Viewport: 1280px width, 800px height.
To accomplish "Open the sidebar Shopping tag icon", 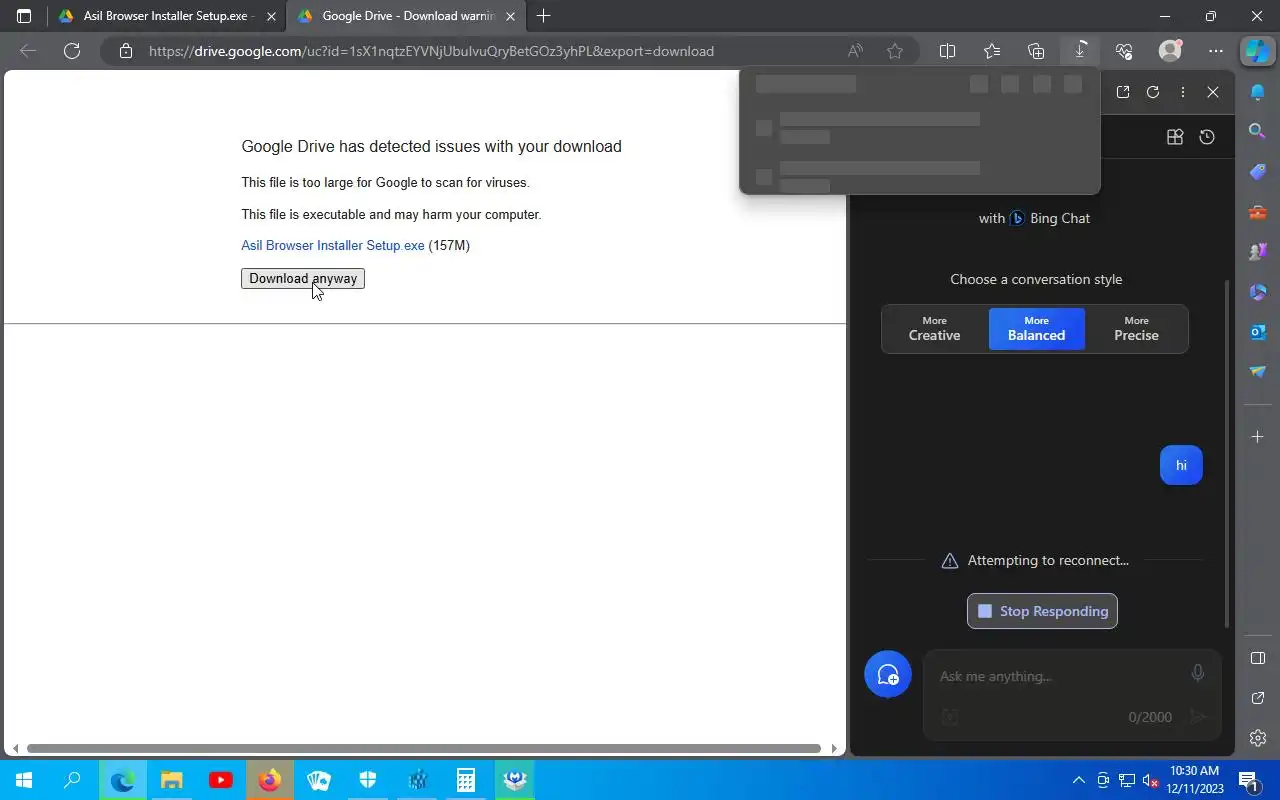I will pos(1258,172).
